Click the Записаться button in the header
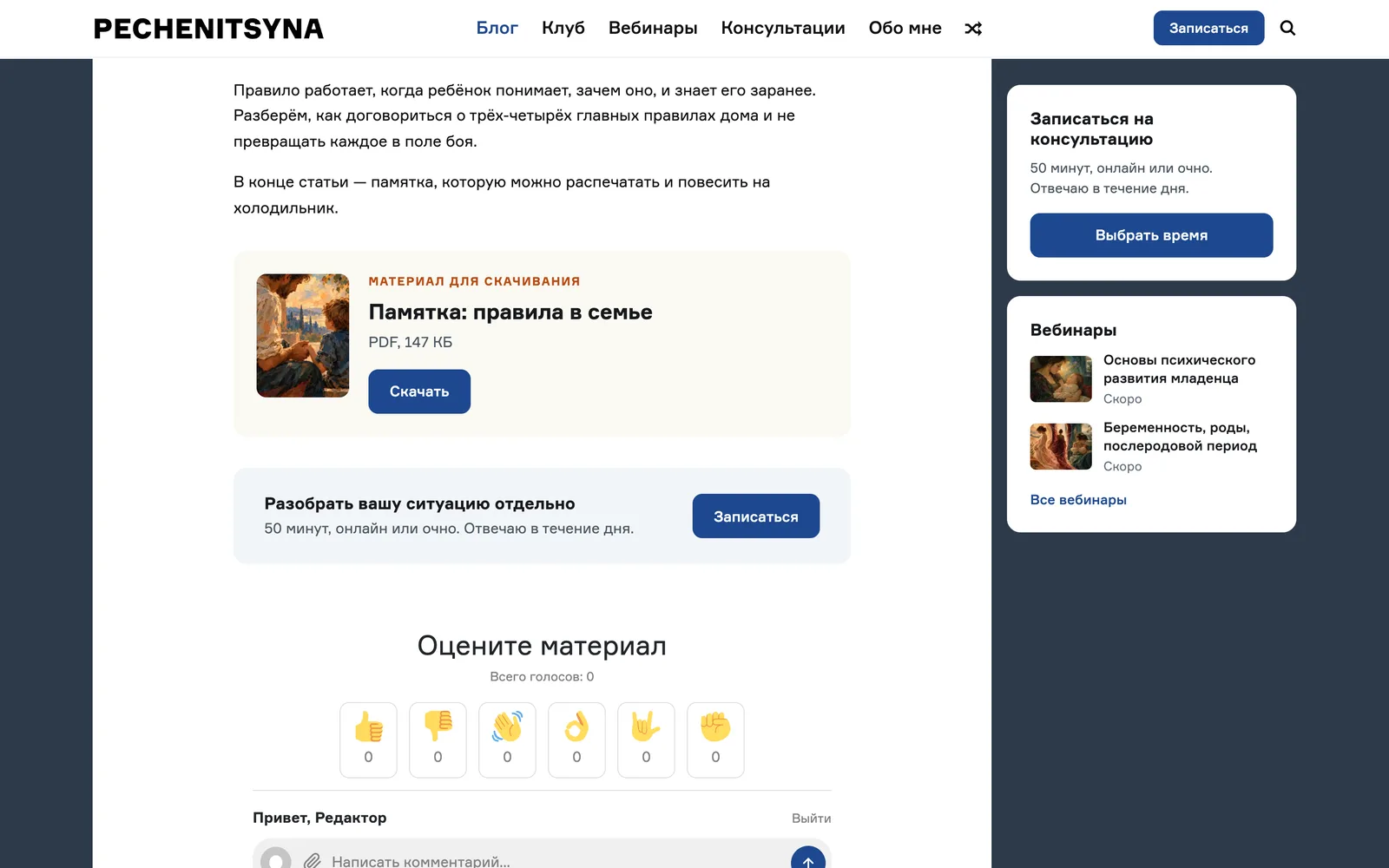 click(x=1208, y=28)
